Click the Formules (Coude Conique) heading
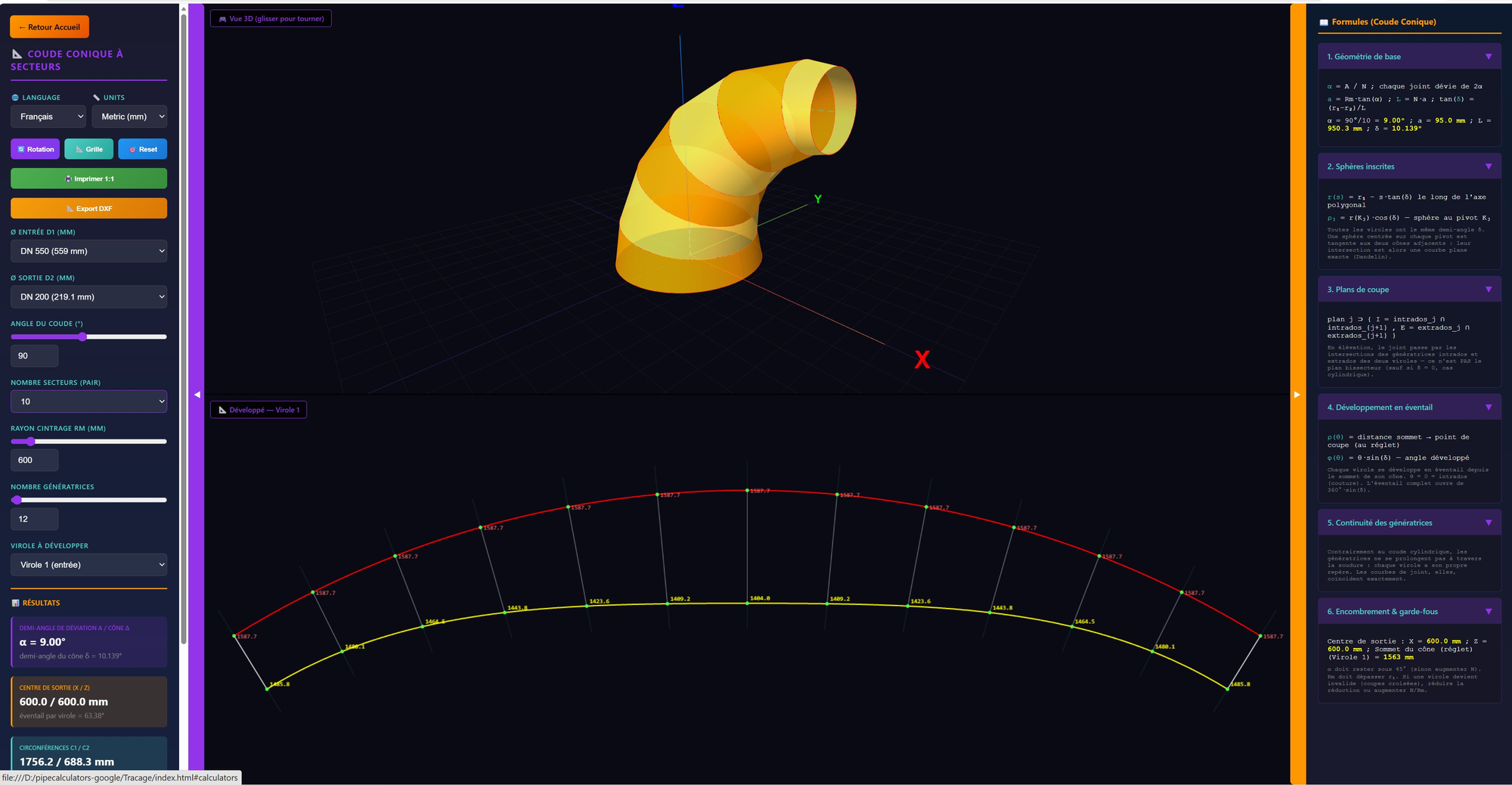This screenshot has width=1512, height=785. coord(1383,22)
